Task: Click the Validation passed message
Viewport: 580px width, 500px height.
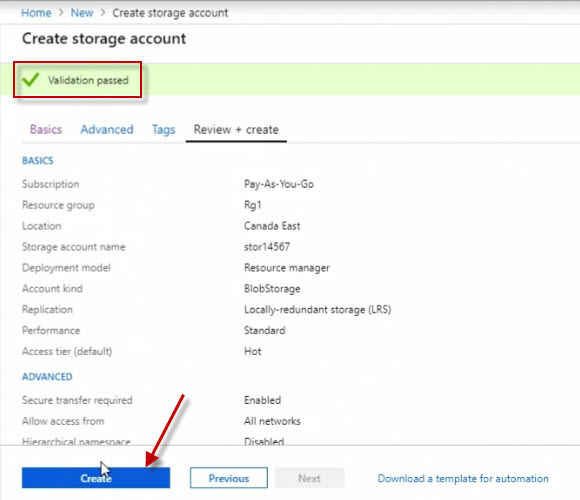Action: click(x=88, y=80)
